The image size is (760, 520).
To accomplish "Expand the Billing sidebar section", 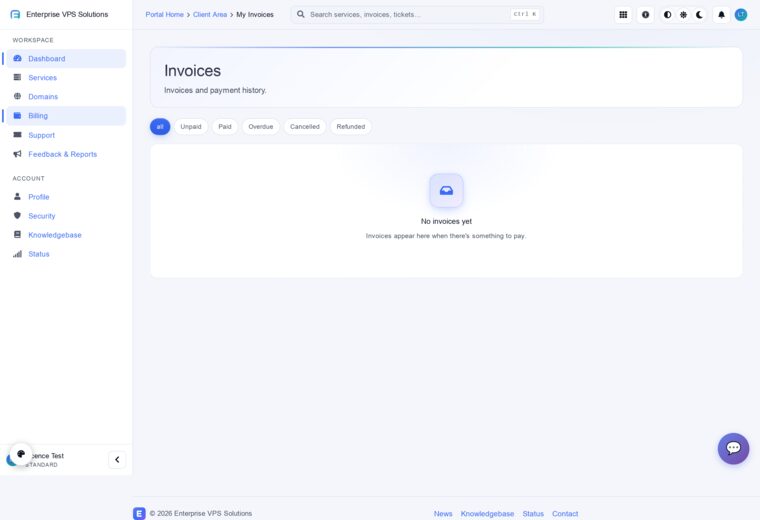I will (x=66, y=116).
